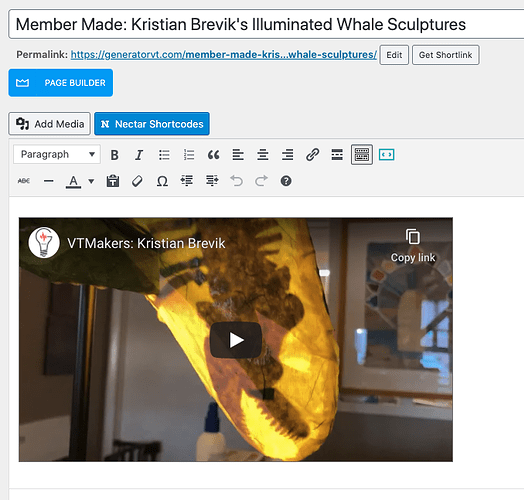Open the Paragraph format dropdown
Screen dimensions: 524x500
point(57,154)
